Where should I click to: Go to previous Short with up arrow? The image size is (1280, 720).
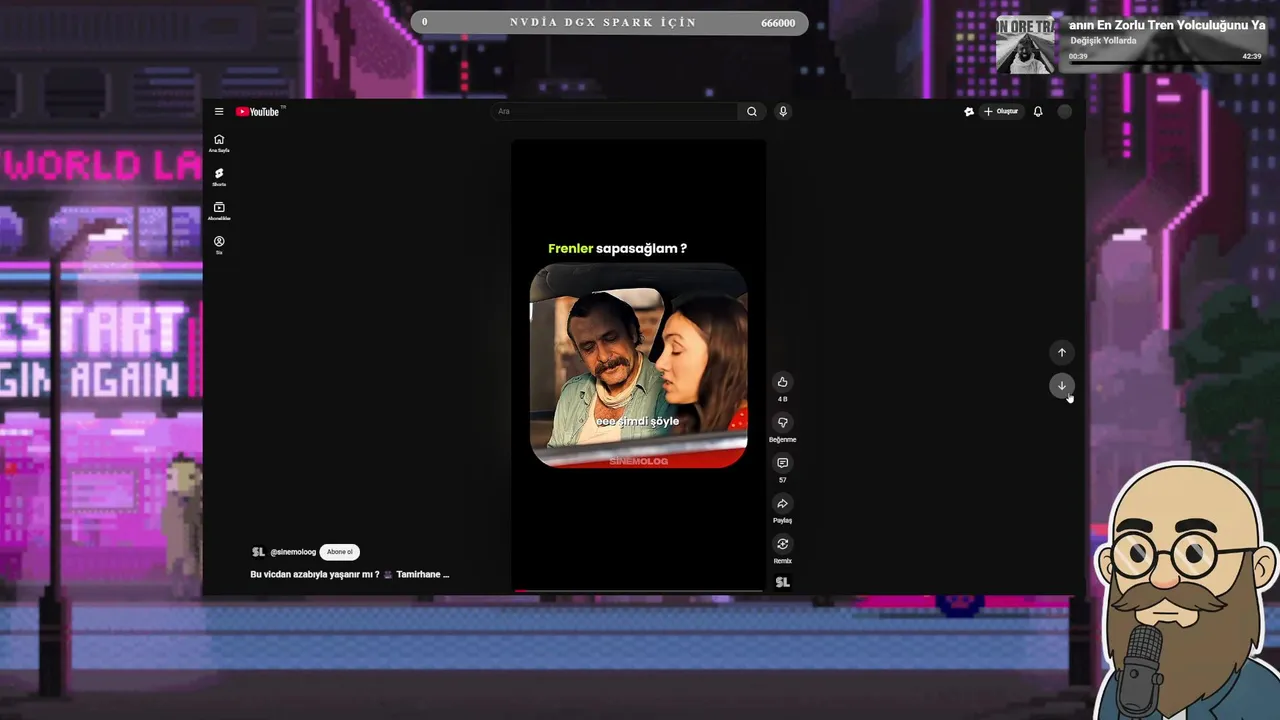click(x=1062, y=352)
